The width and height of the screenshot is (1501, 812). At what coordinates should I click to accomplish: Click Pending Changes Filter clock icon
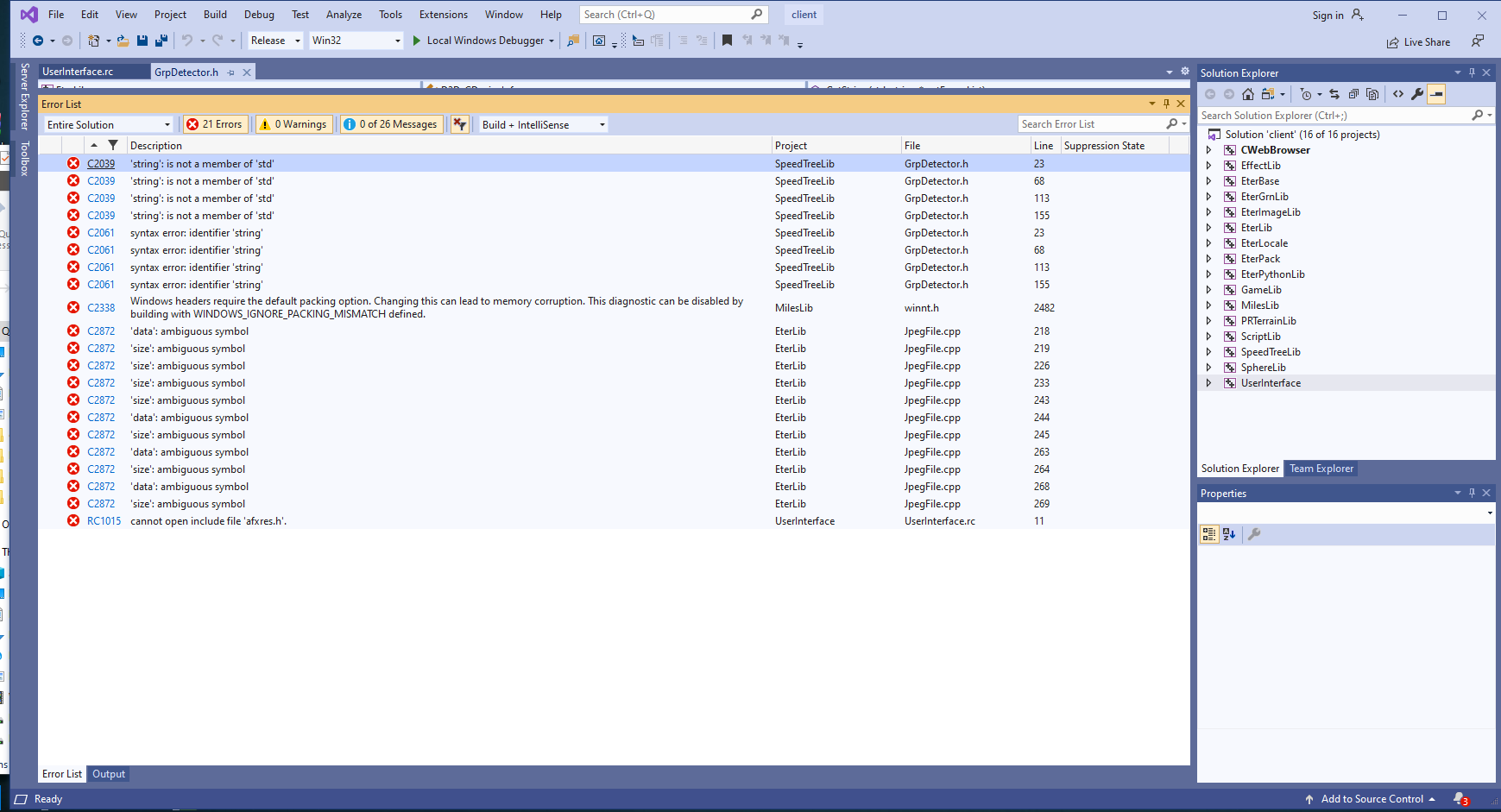pyautogui.click(x=1306, y=94)
